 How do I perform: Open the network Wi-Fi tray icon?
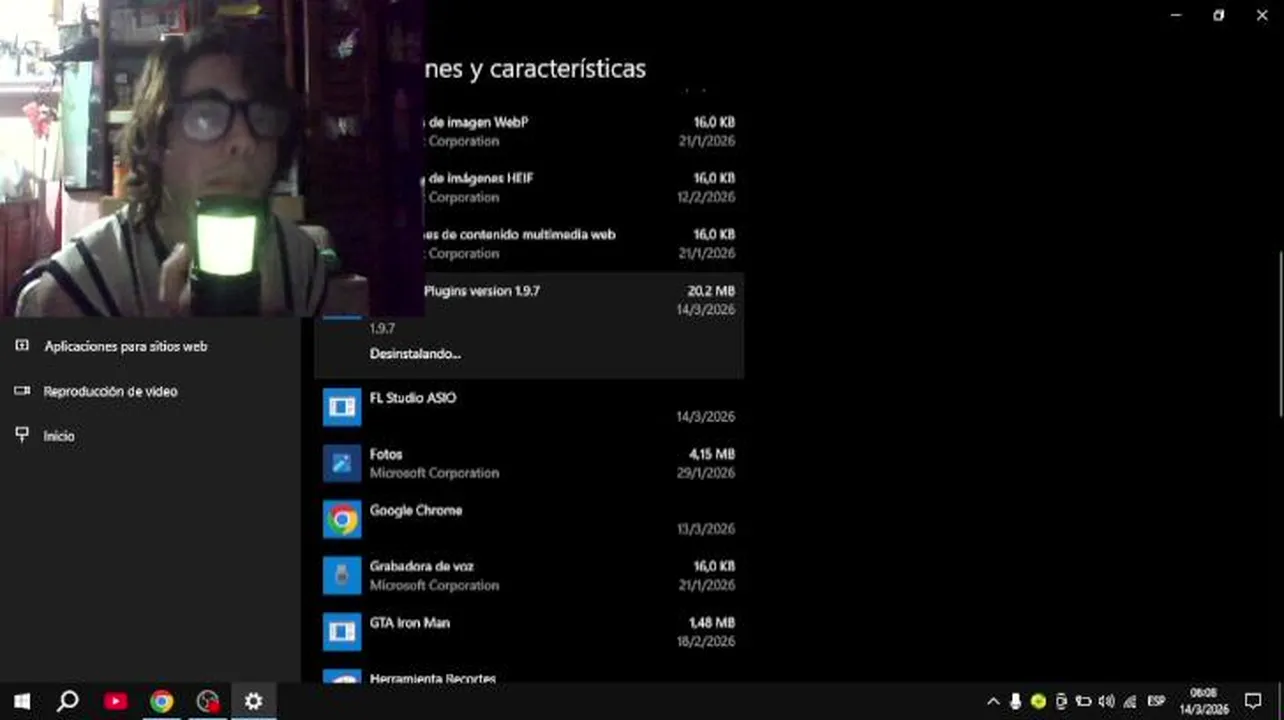pyautogui.click(x=1130, y=701)
